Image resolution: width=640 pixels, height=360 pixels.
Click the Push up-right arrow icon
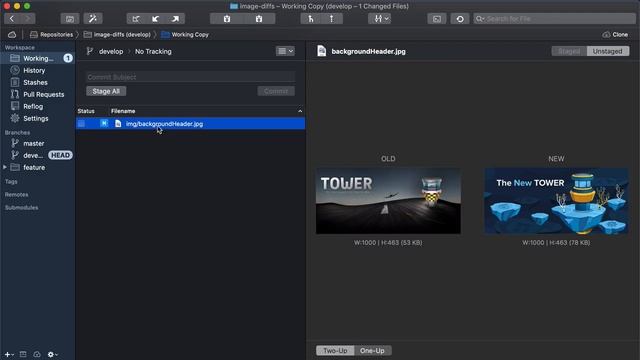[x=175, y=19]
